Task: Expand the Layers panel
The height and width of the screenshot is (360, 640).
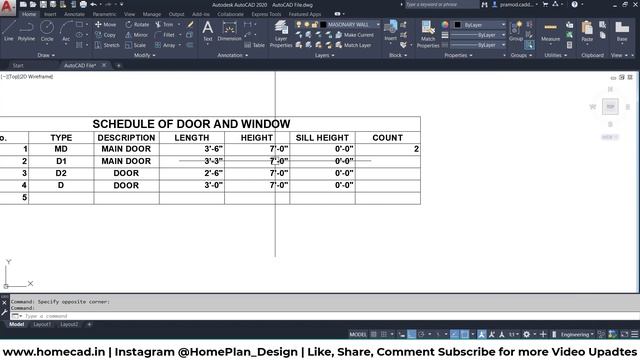Action: click(324, 55)
